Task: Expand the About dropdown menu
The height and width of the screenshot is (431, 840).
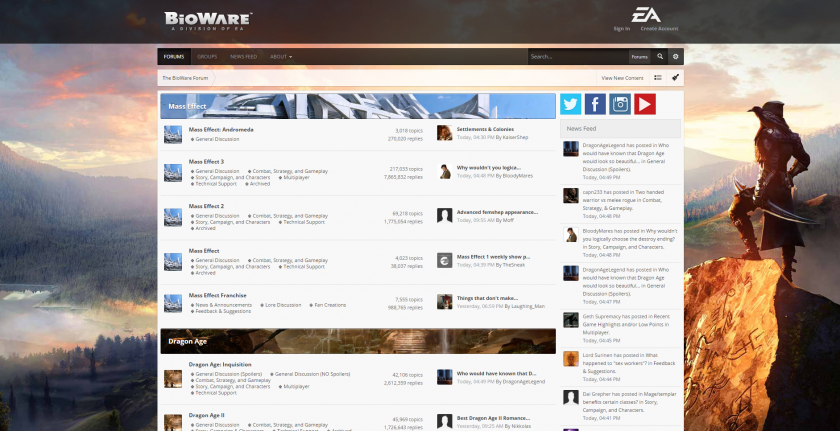Action: (281, 57)
